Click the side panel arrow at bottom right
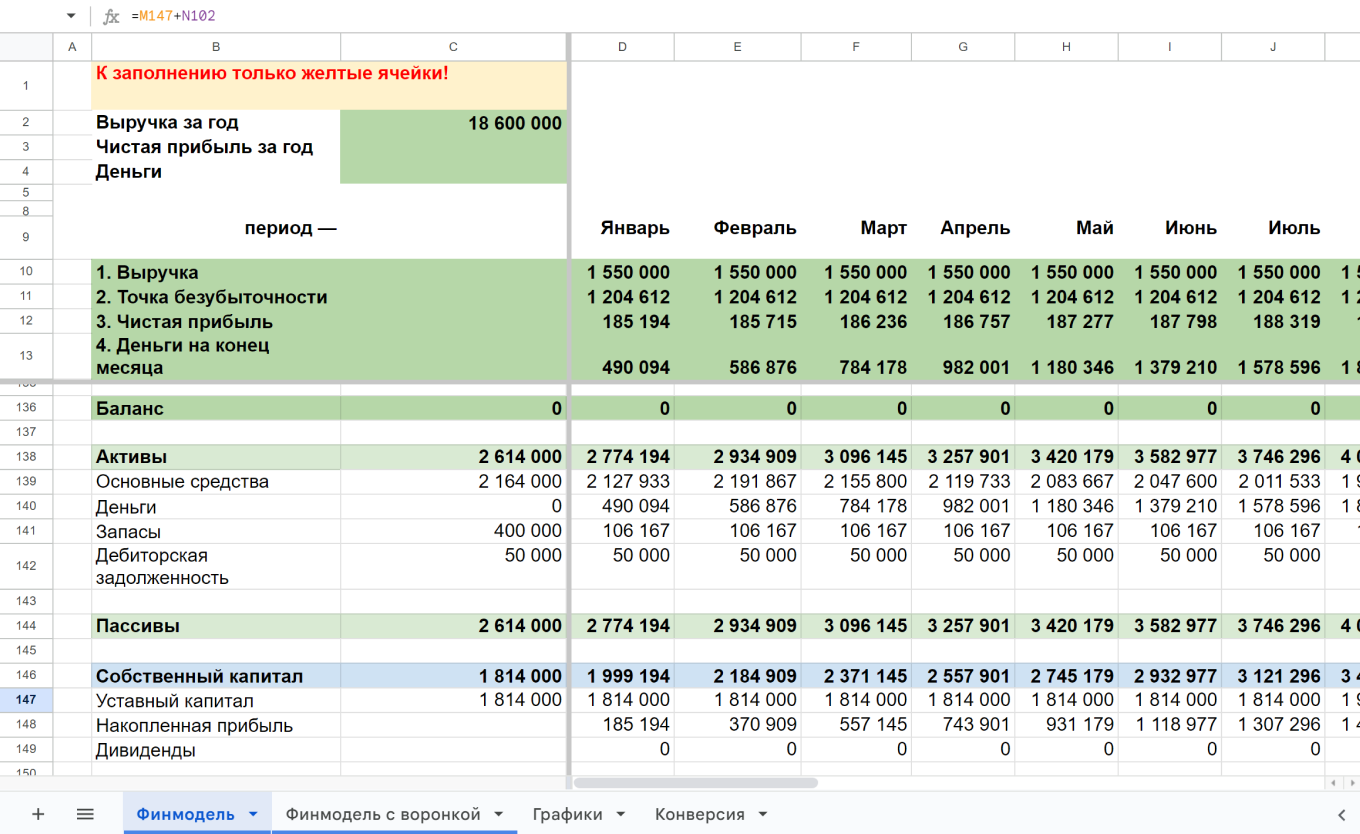The height and width of the screenshot is (834, 1360). point(1342,814)
